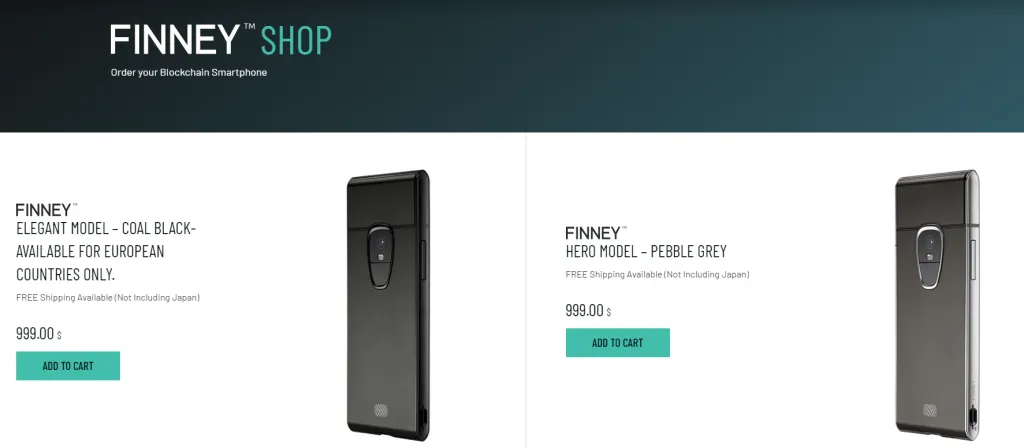The image size is (1024, 448).
Task: Click FINNEY logo above the Hero Model
Action: [x=596, y=232]
